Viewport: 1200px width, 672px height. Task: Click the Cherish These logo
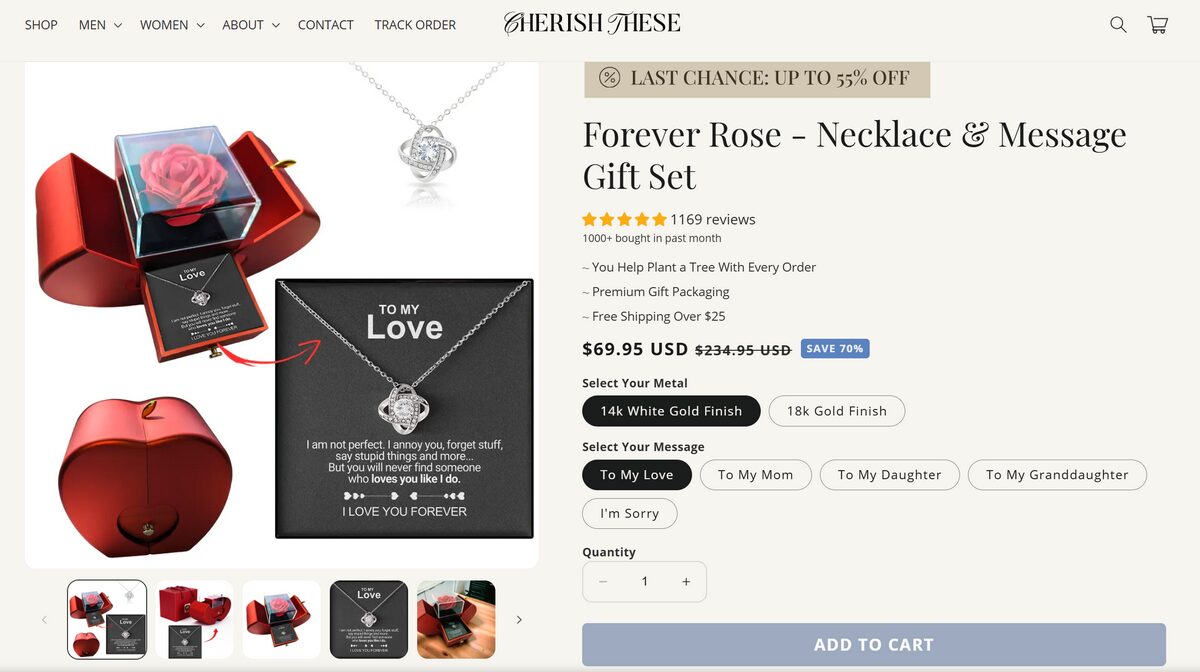(592, 22)
